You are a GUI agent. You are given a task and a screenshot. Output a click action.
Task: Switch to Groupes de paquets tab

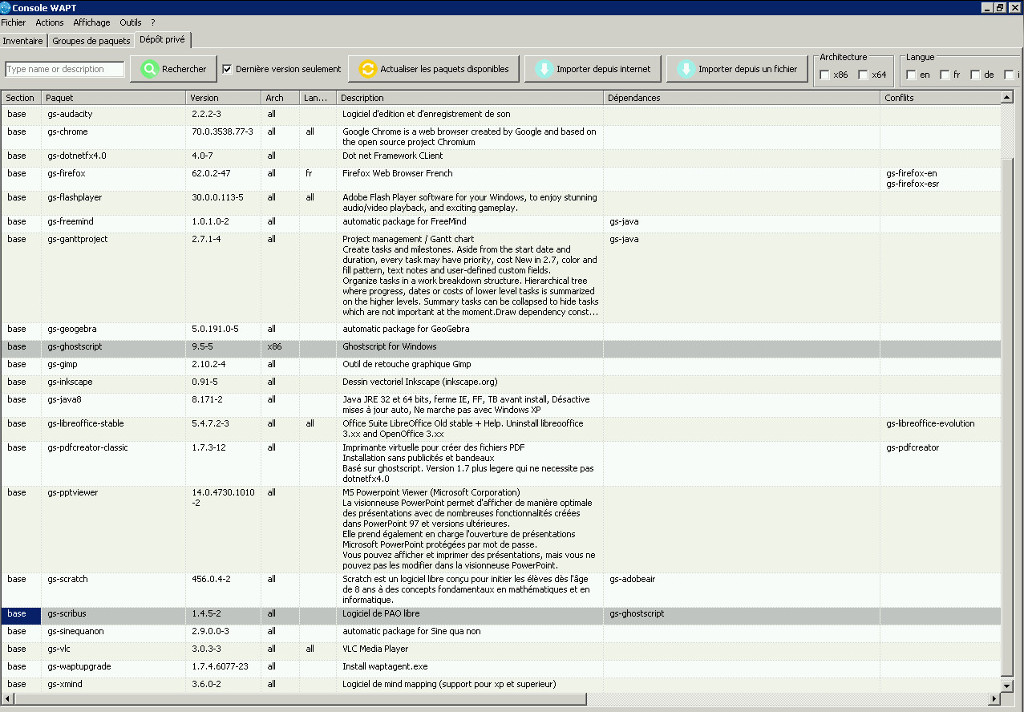click(91, 40)
